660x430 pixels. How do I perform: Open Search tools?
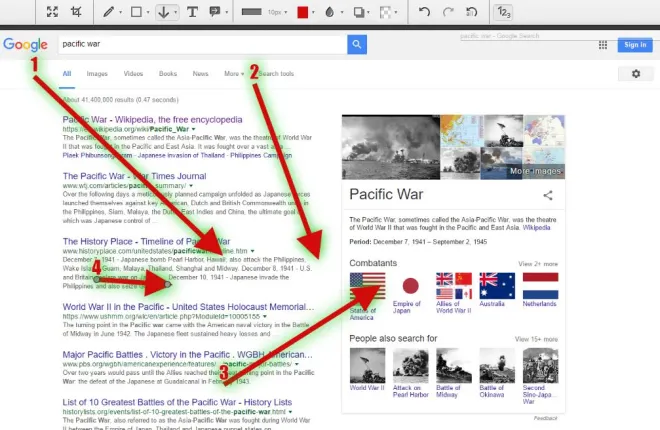coord(277,74)
